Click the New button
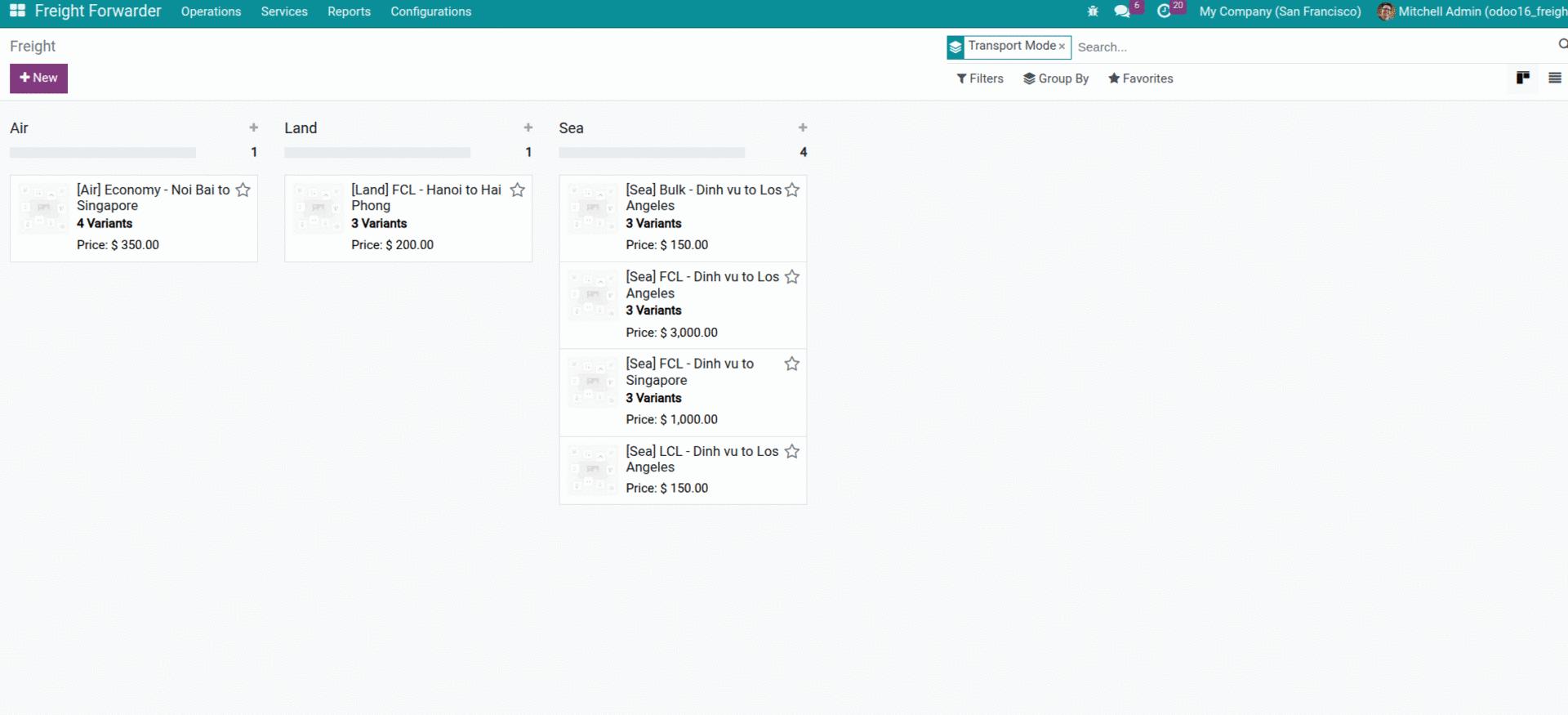This screenshot has height=715, width=1568. point(38,78)
